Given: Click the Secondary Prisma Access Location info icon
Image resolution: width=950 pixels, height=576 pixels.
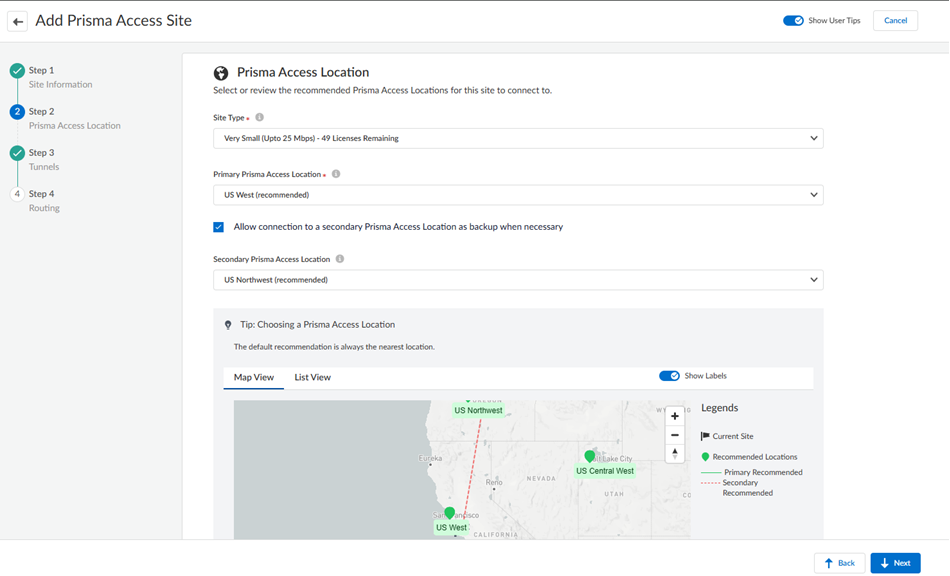Looking at the screenshot, I should pos(340,259).
